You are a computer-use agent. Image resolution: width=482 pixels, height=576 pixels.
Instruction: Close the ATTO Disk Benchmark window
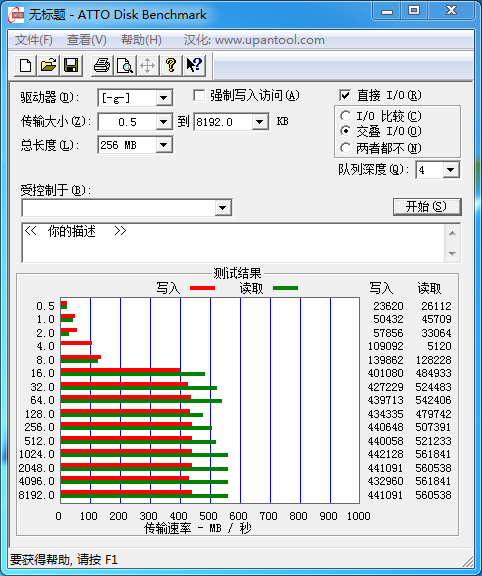click(451, 11)
